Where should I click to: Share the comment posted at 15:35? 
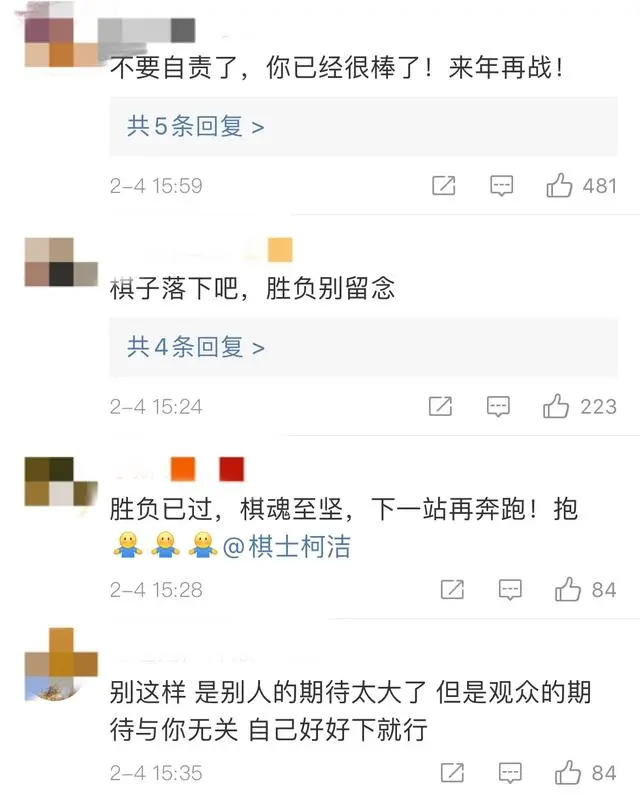(452, 773)
